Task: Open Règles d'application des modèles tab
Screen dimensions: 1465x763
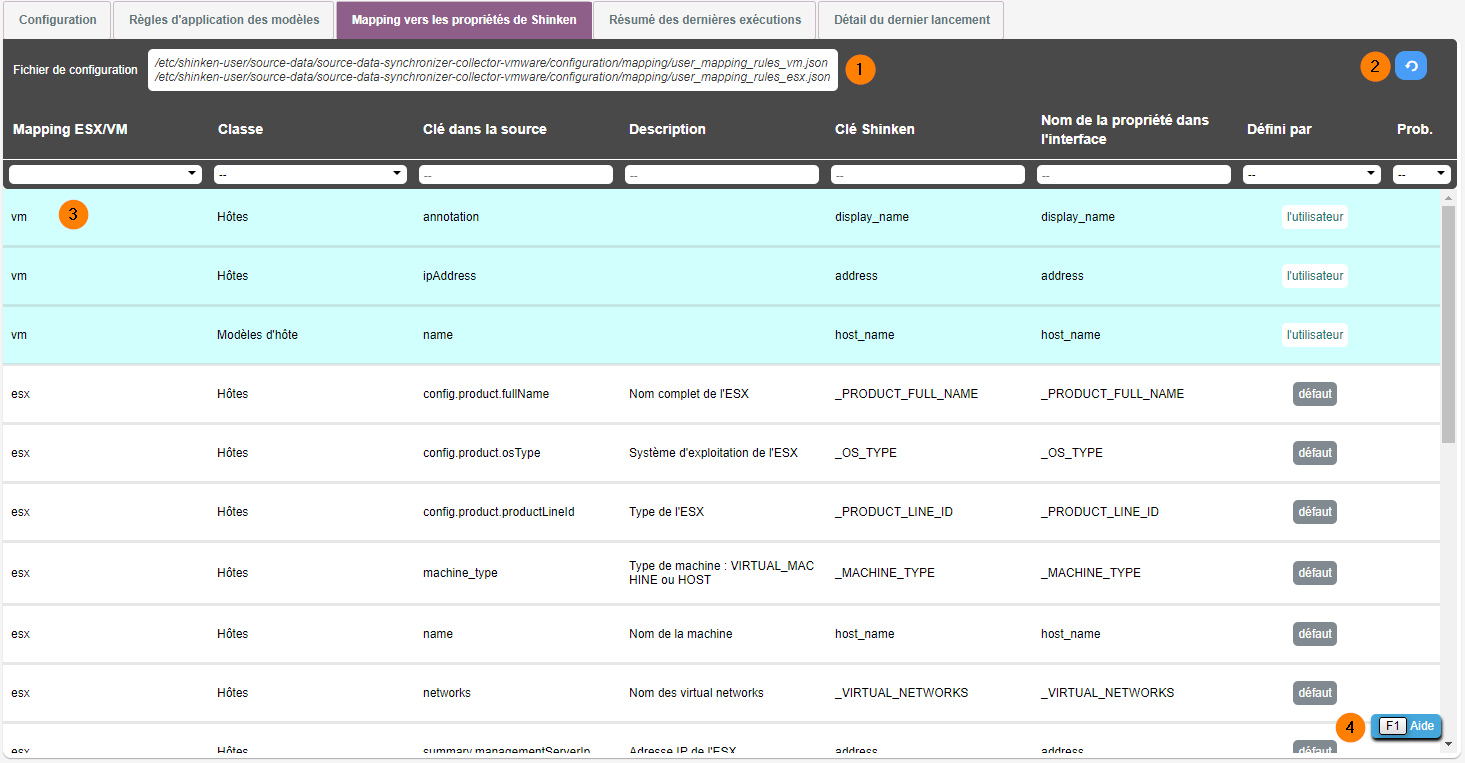Action: pyautogui.click(x=224, y=20)
